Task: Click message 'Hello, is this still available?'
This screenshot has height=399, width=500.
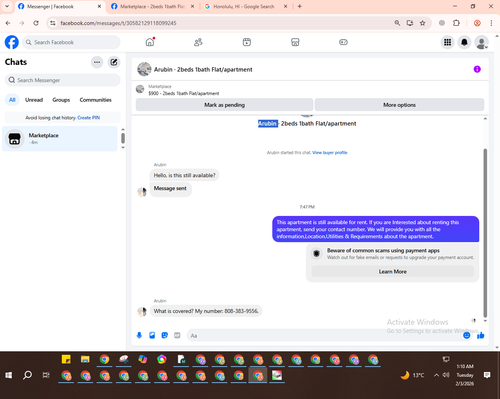Action: (x=184, y=175)
